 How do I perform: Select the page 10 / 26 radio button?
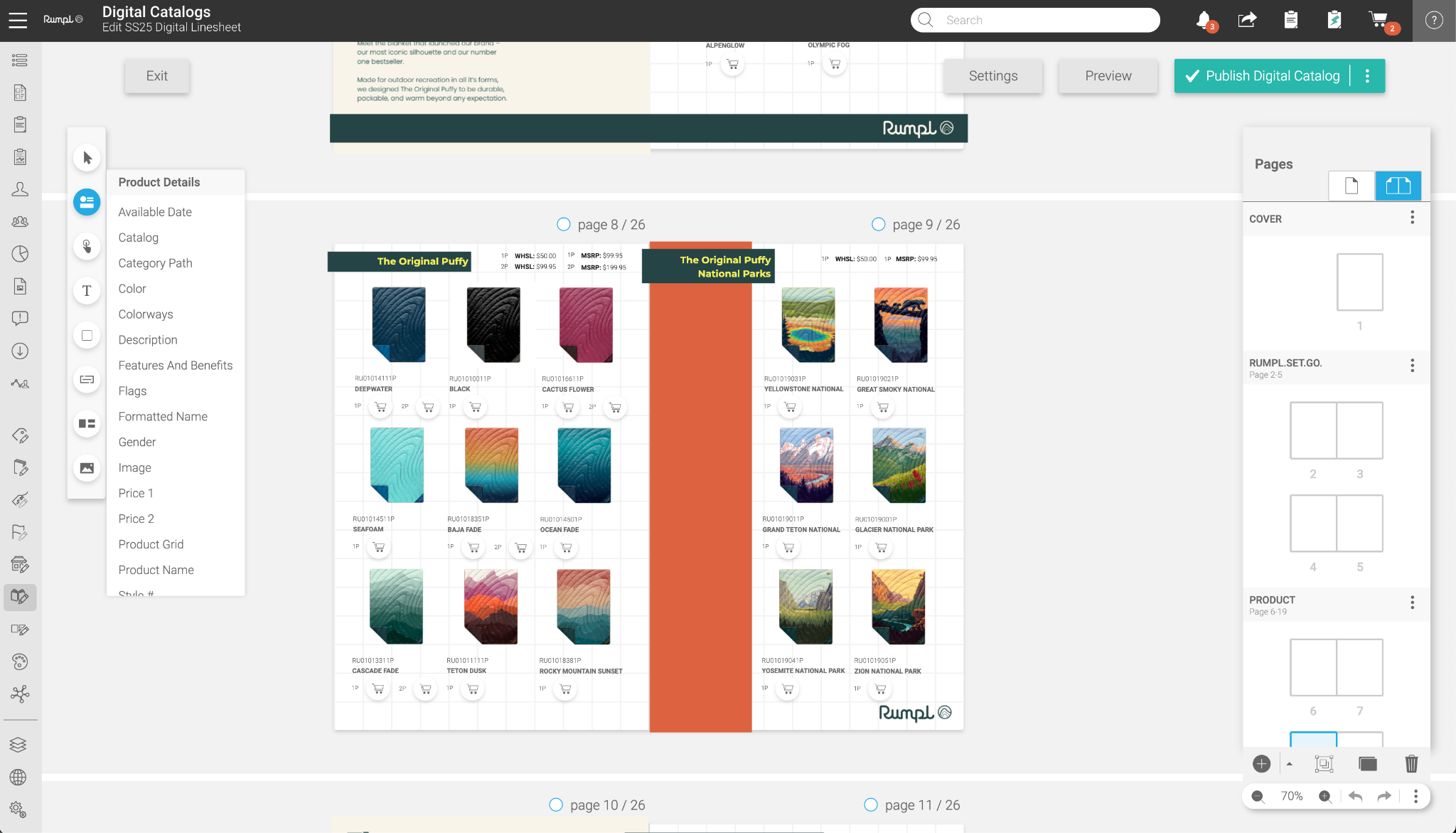[x=556, y=805]
